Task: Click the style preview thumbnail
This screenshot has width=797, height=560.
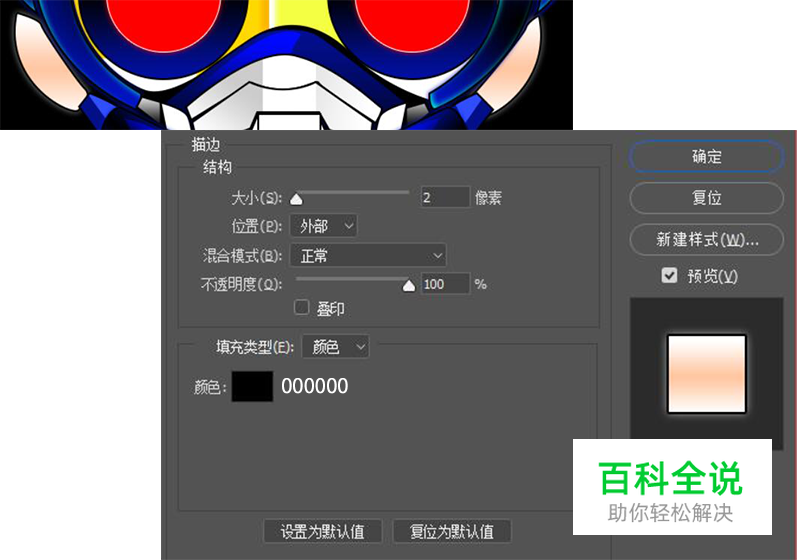Action: (706, 374)
